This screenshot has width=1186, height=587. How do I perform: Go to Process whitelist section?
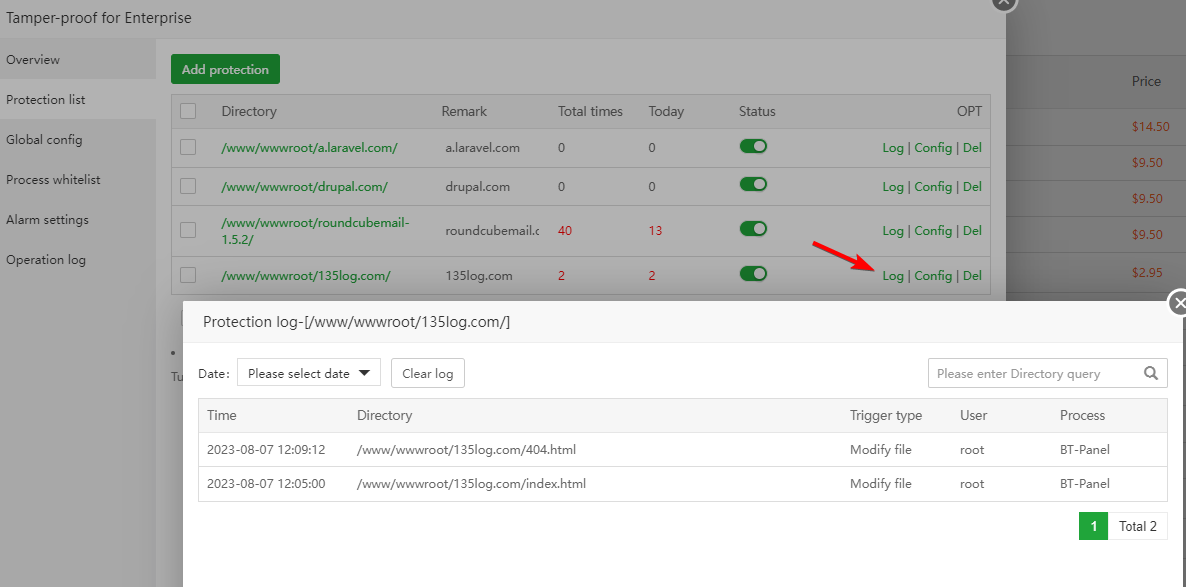(x=53, y=180)
